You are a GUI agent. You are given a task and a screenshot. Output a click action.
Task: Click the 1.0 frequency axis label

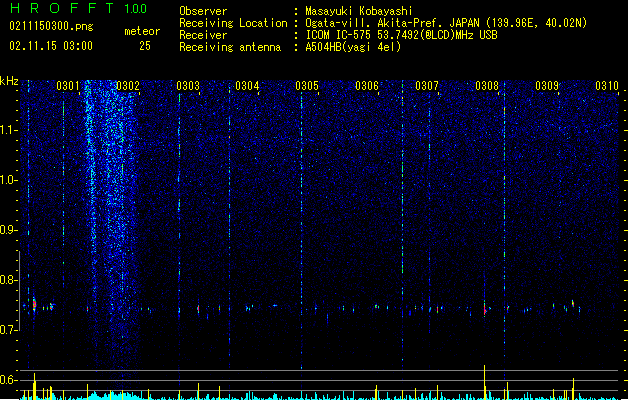pos(8,180)
